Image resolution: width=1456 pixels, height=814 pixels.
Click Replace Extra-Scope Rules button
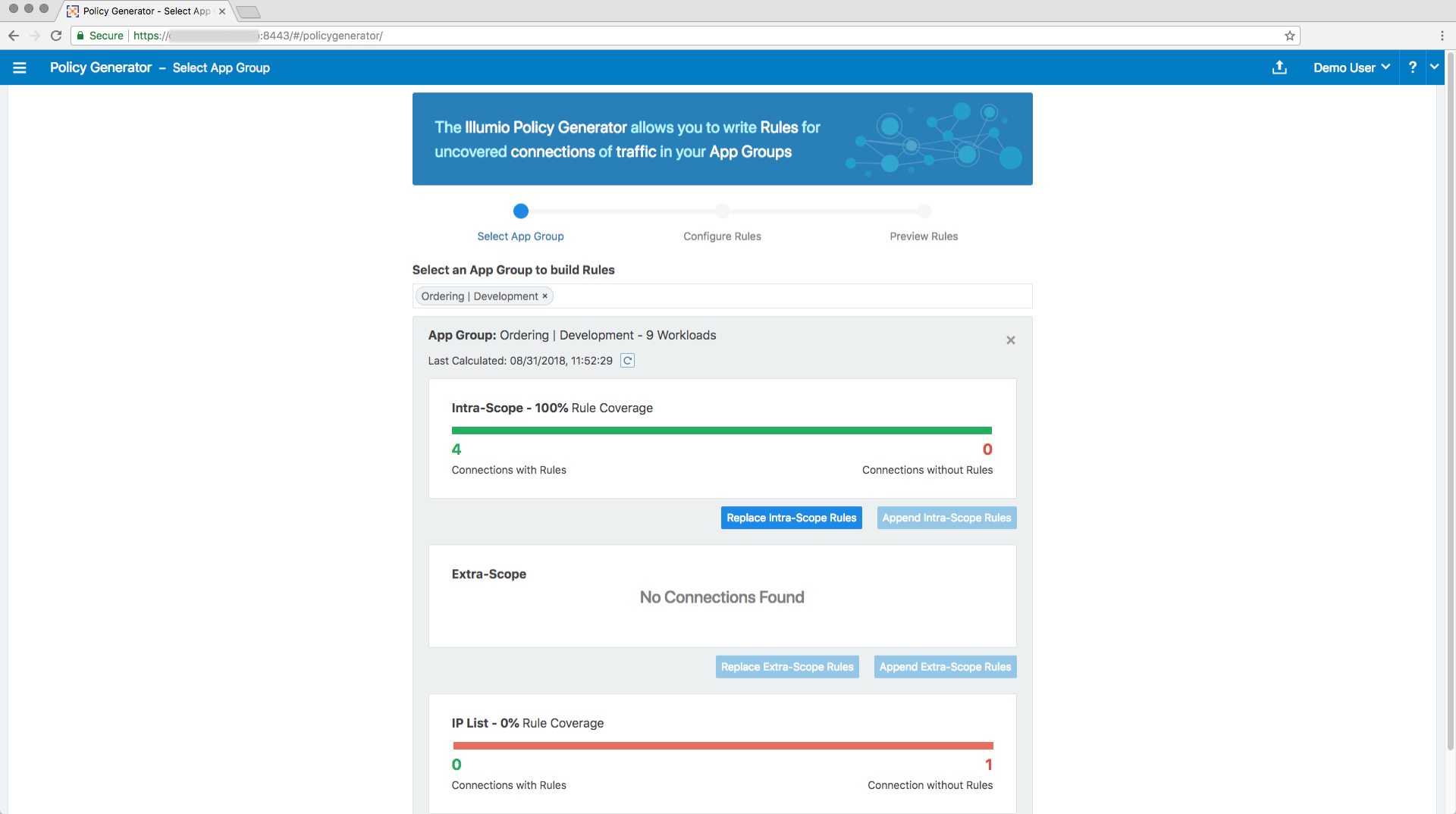[787, 667]
